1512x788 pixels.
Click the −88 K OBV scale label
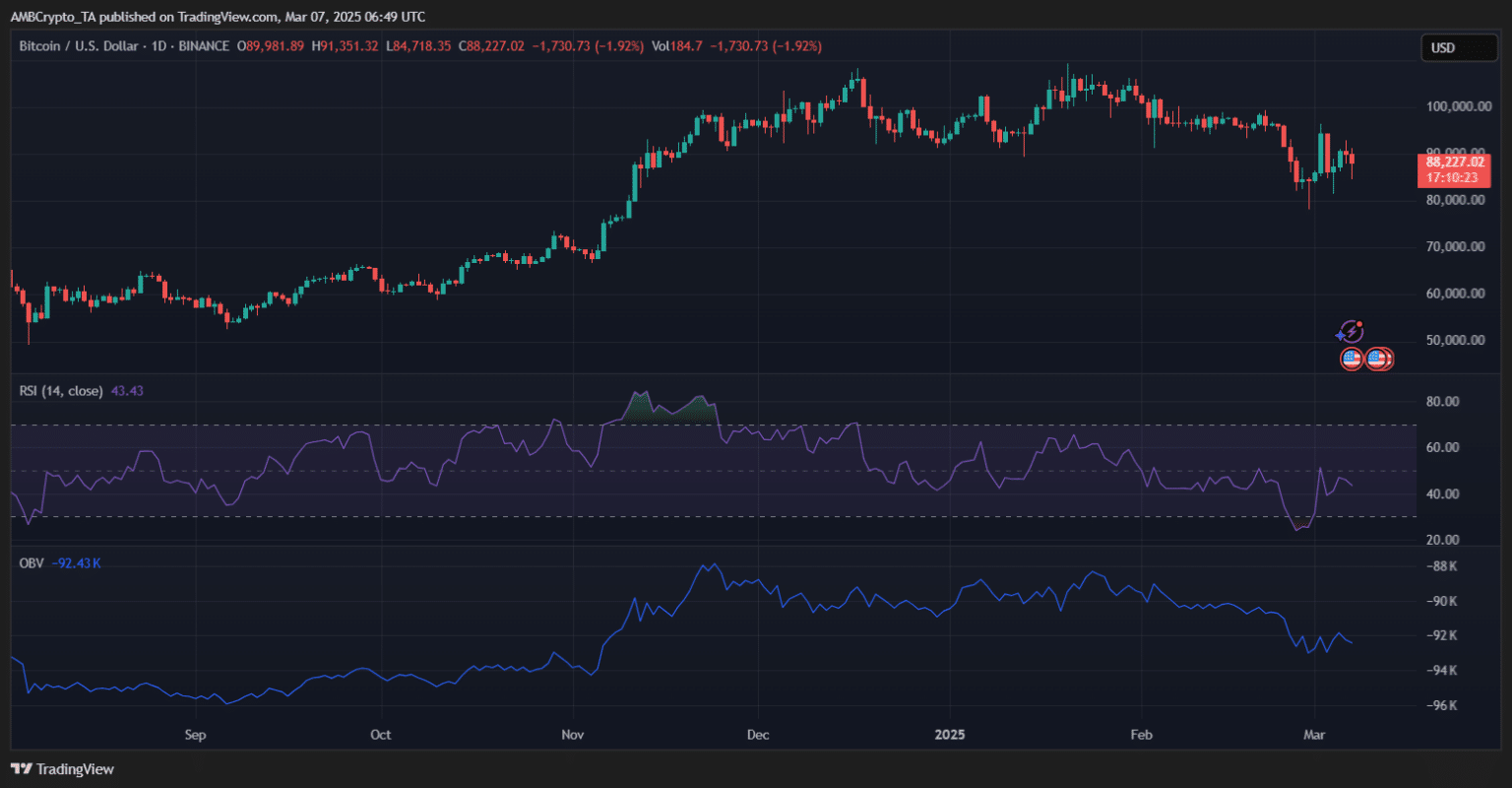point(1440,565)
